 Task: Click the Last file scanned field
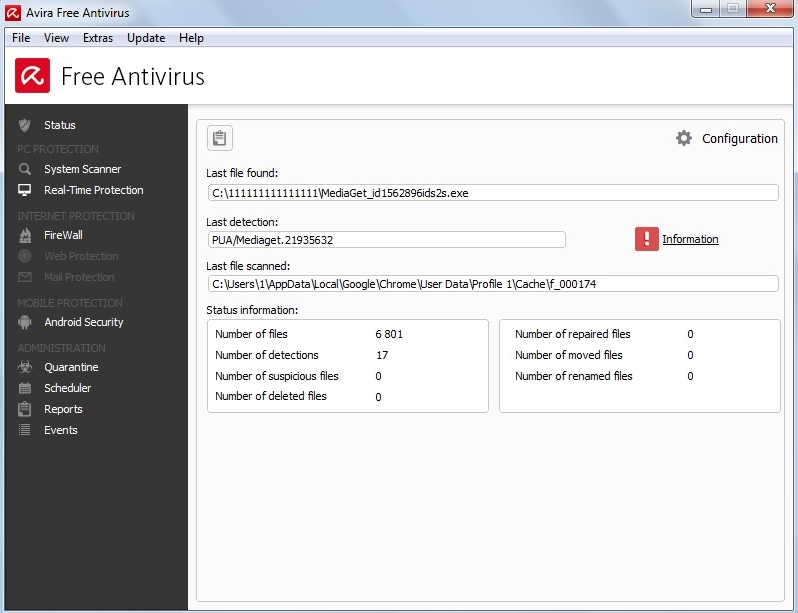tap(493, 284)
